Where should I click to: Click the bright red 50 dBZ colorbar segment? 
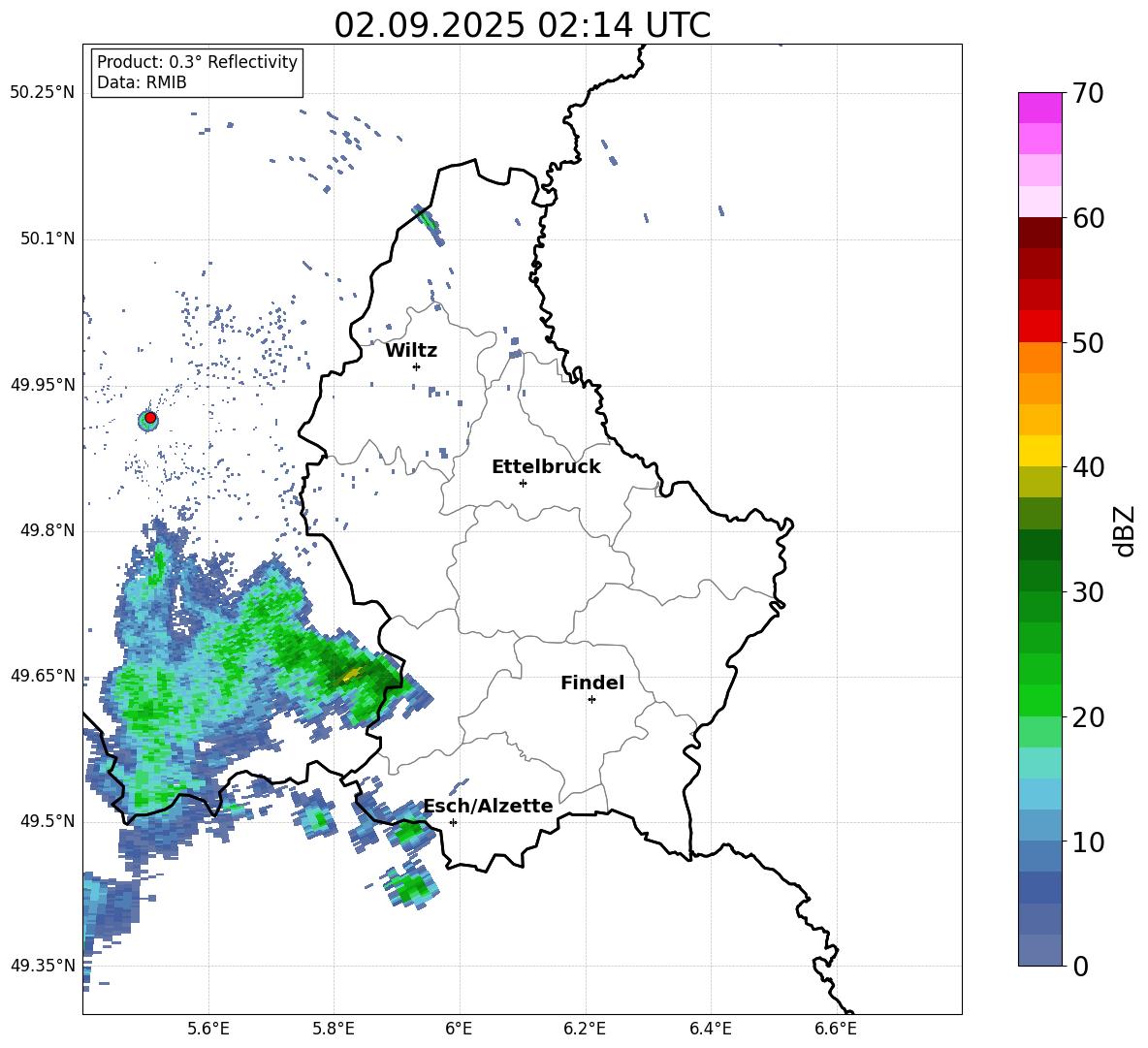(x=1039, y=327)
